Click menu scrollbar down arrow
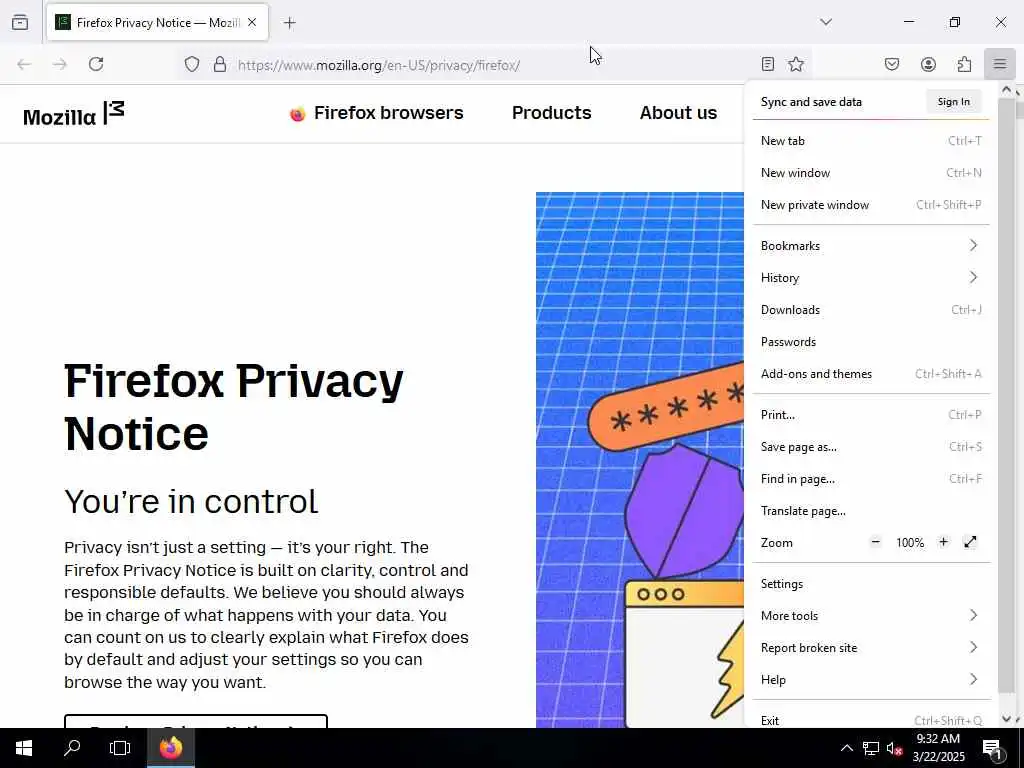This screenshot has height=768, width=1024. (1006, 719)
